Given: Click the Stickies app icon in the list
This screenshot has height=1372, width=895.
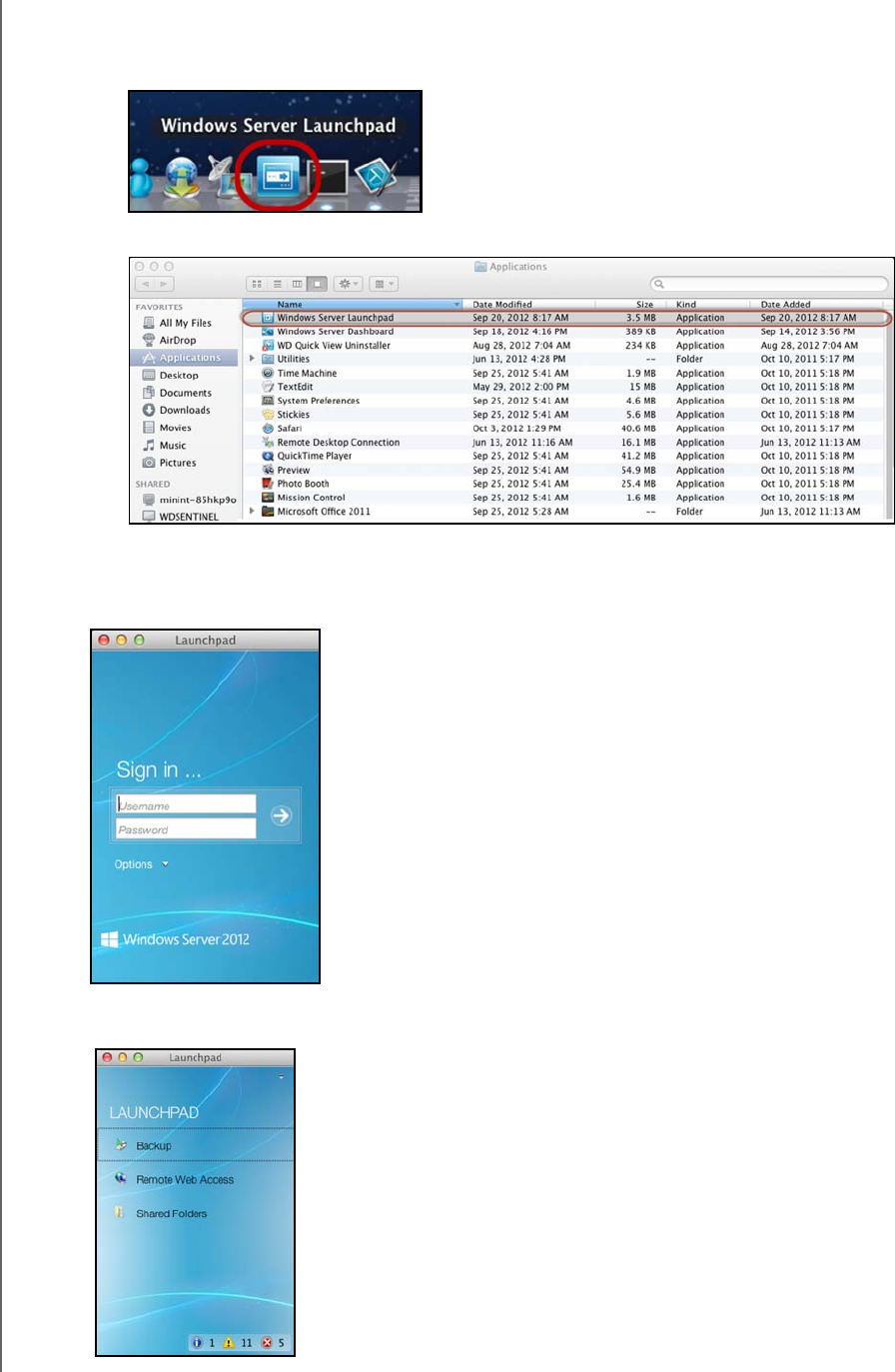Looking at the screenshot, I should (x=268, y=415).
